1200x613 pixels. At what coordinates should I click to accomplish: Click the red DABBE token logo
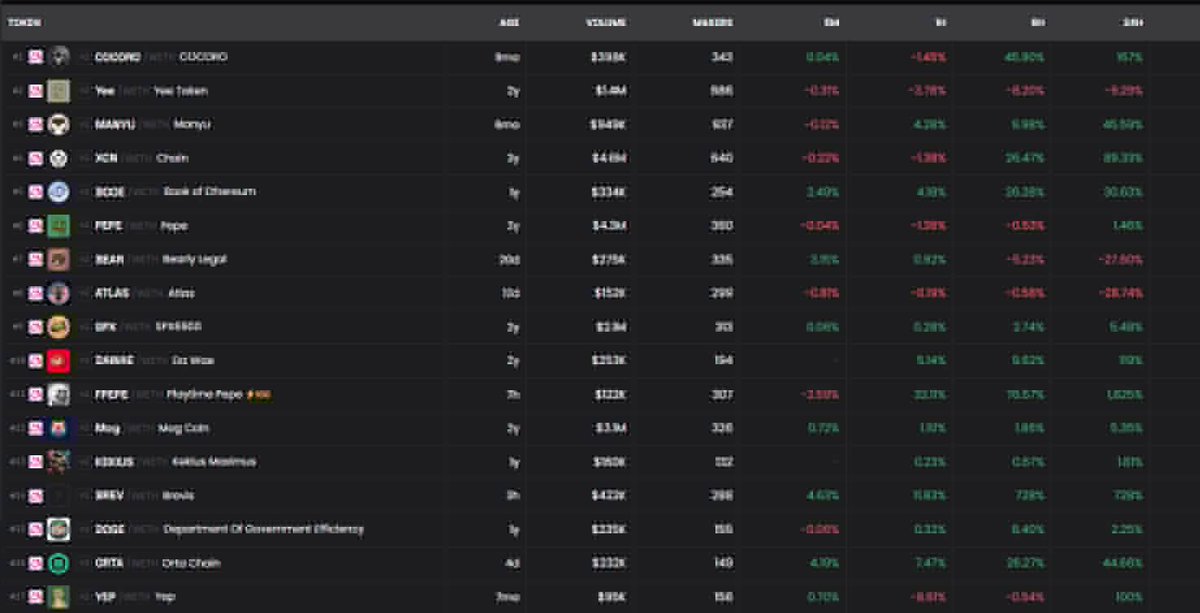(x=59, y=361)
